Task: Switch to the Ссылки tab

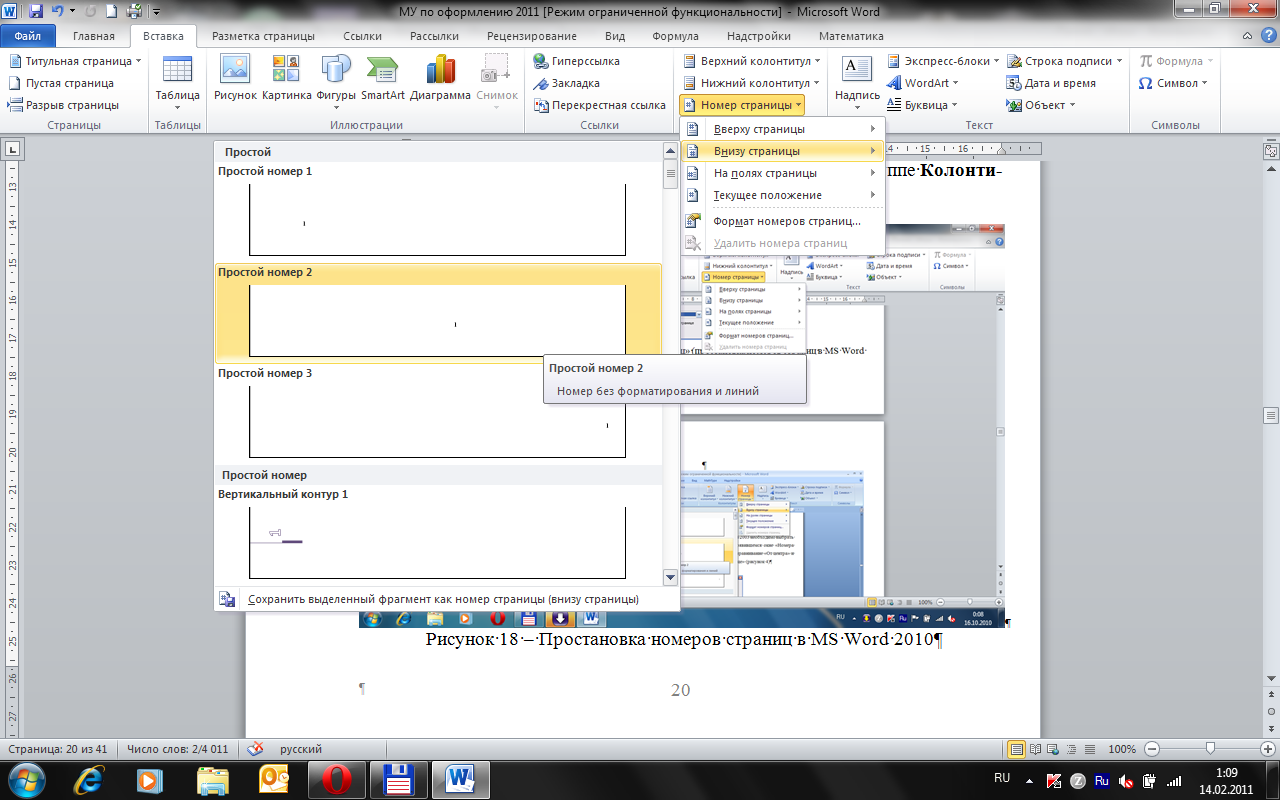Action: [x=362, y=36]
